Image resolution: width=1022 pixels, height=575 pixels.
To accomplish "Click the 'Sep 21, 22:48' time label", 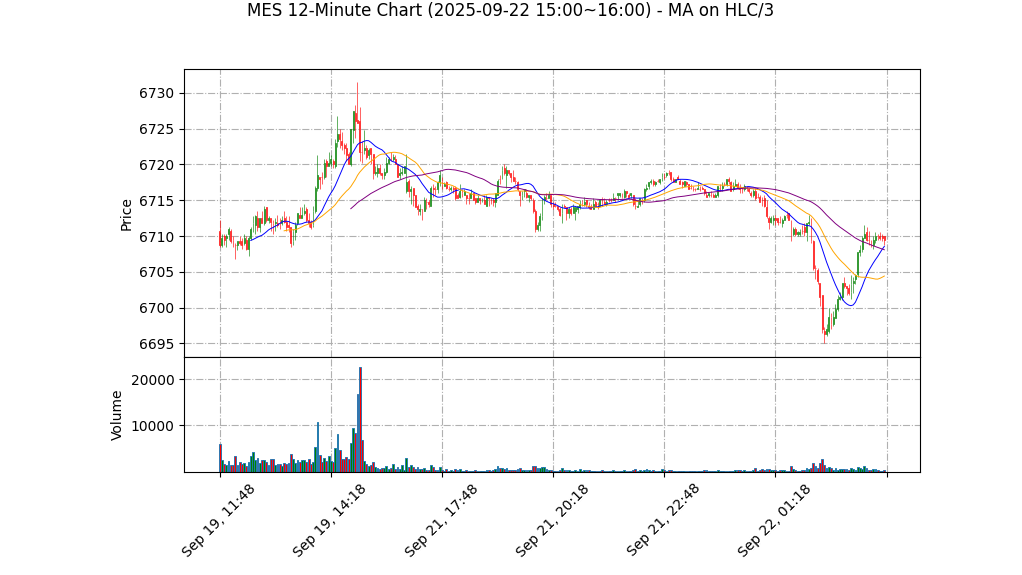I will [662, 520].
